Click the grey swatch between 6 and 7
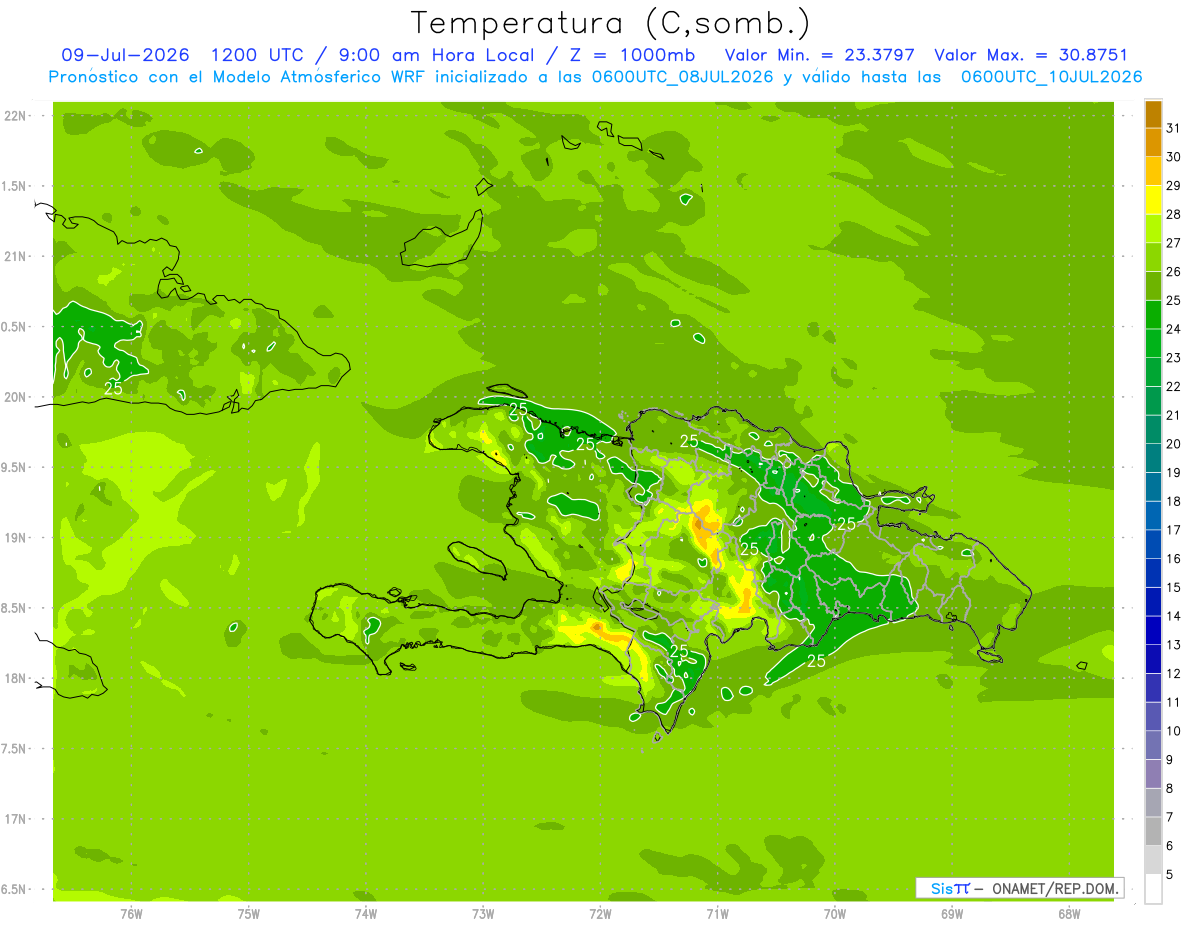The height and width of the screenshot is (927, 1200). [x=1153, y=831]
